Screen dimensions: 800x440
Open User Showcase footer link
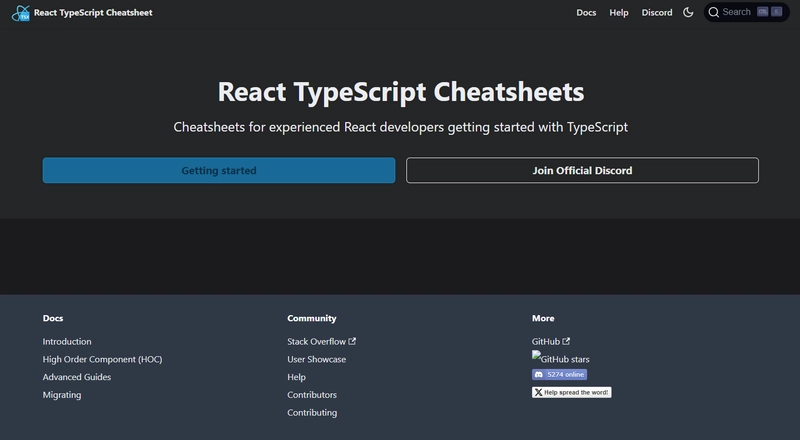[316, 359]
